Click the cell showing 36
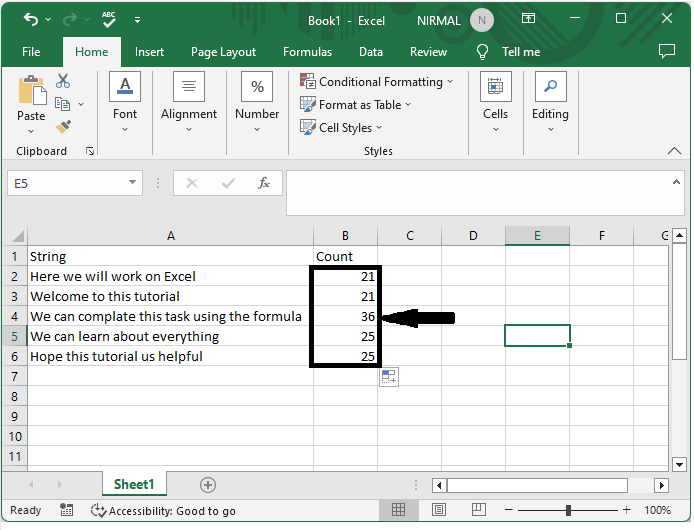 pos(345,317)
